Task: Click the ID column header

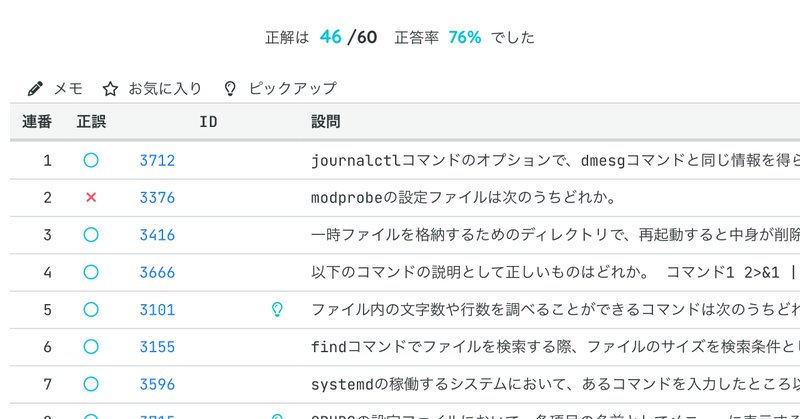Action: (208, 123)
